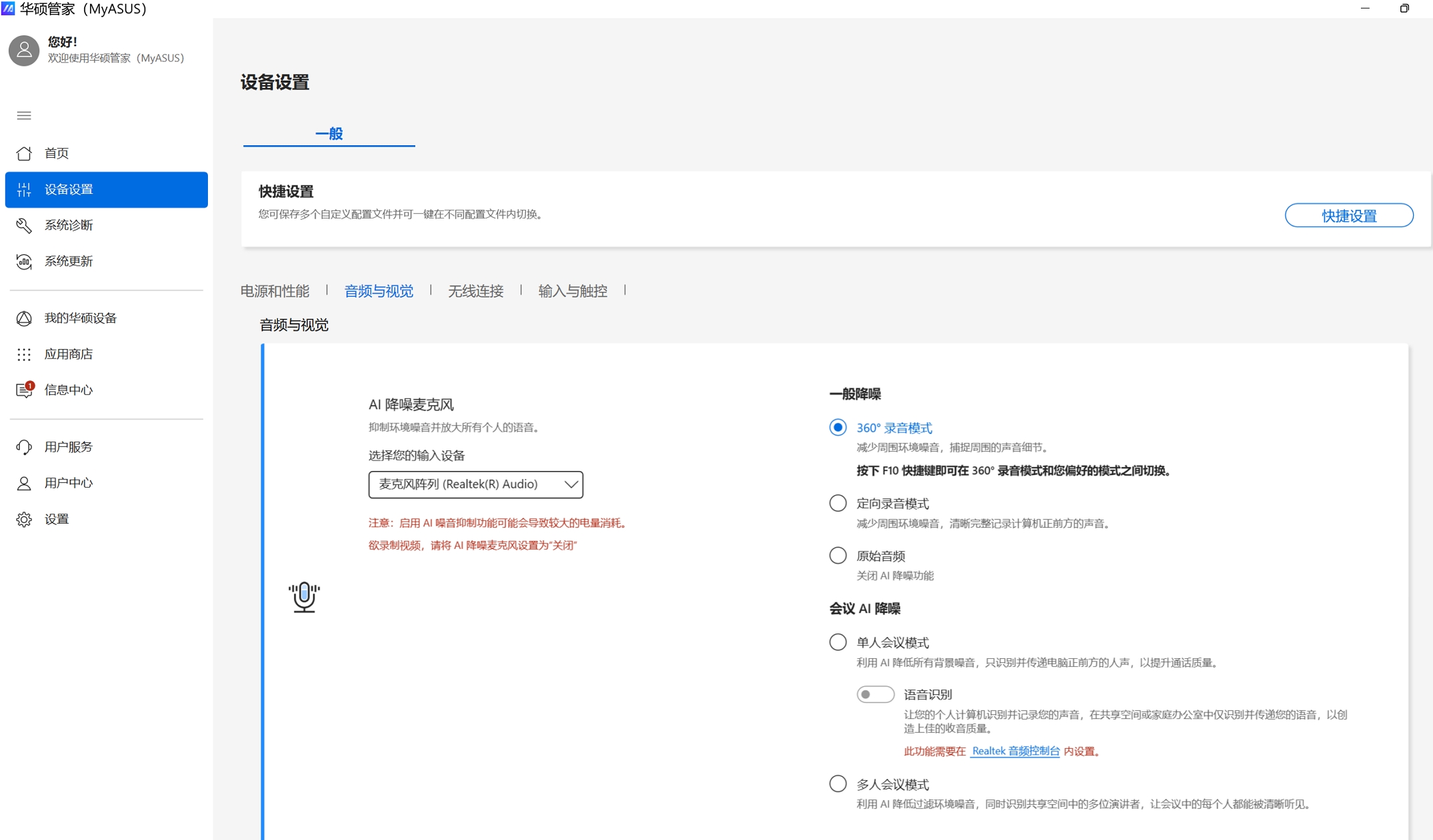This screenshot has width=1433, height=840.
Task: Collapse the sidebar hamburger menu
Action: click(24, 116)
